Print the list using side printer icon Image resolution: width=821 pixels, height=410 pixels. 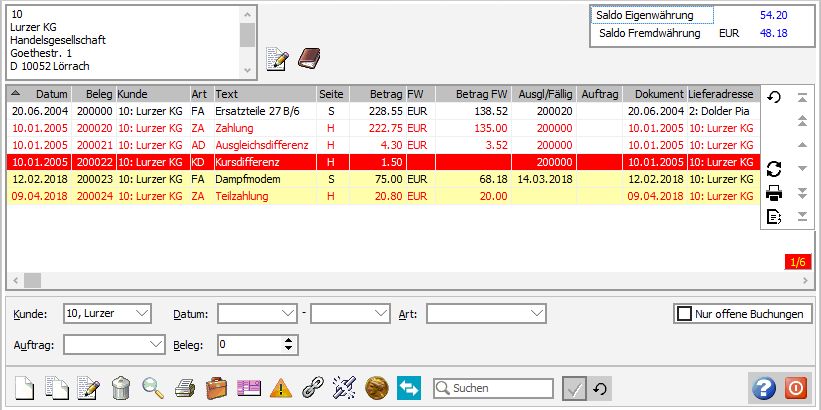point(773,193)
